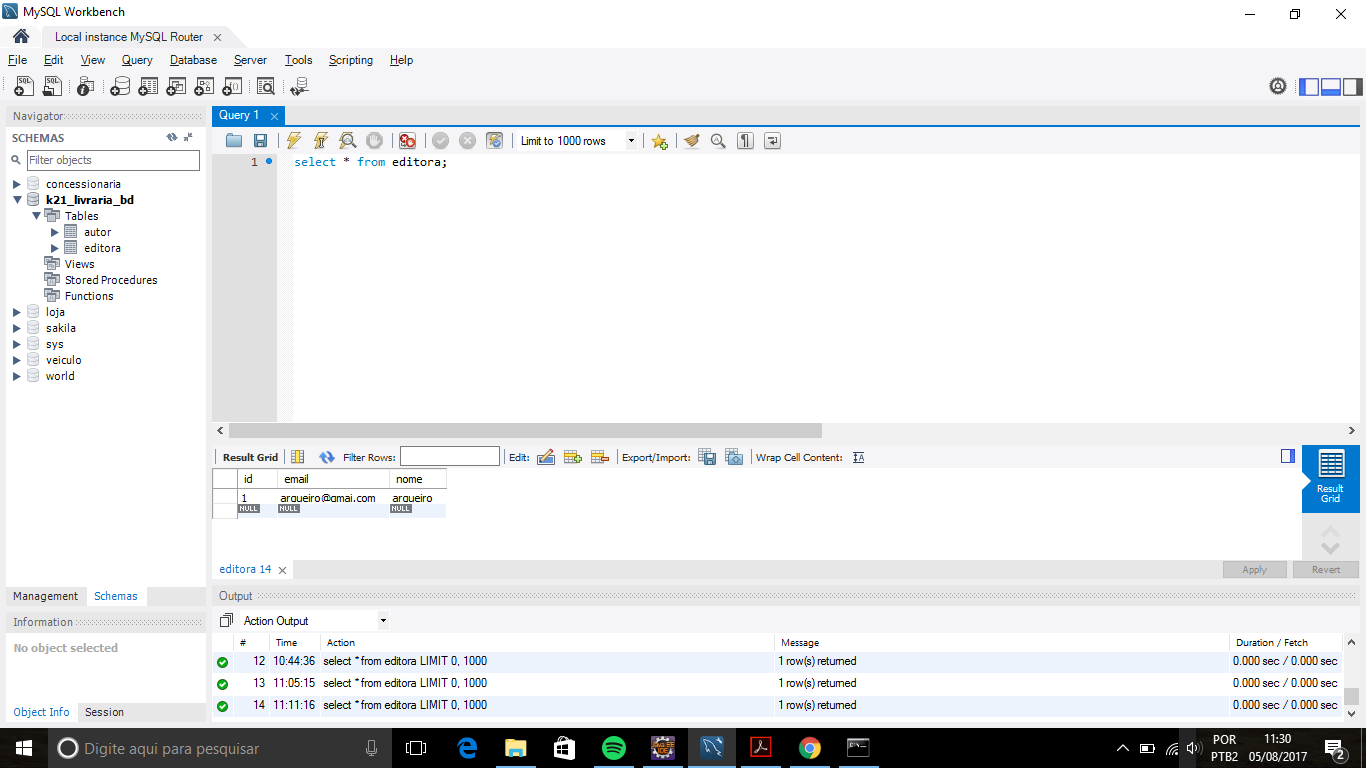This screenshot has width=1366, height=768.
Task: Create a new stored procedure icon
Action: point(204,86)
